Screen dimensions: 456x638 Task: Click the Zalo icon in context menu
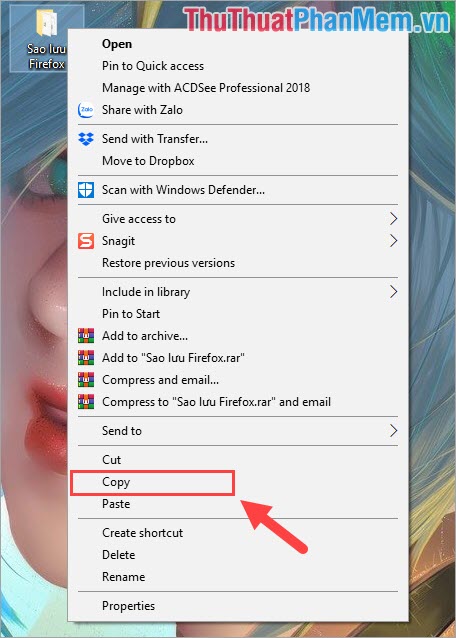pyautogui.click(x=86, y=110)
